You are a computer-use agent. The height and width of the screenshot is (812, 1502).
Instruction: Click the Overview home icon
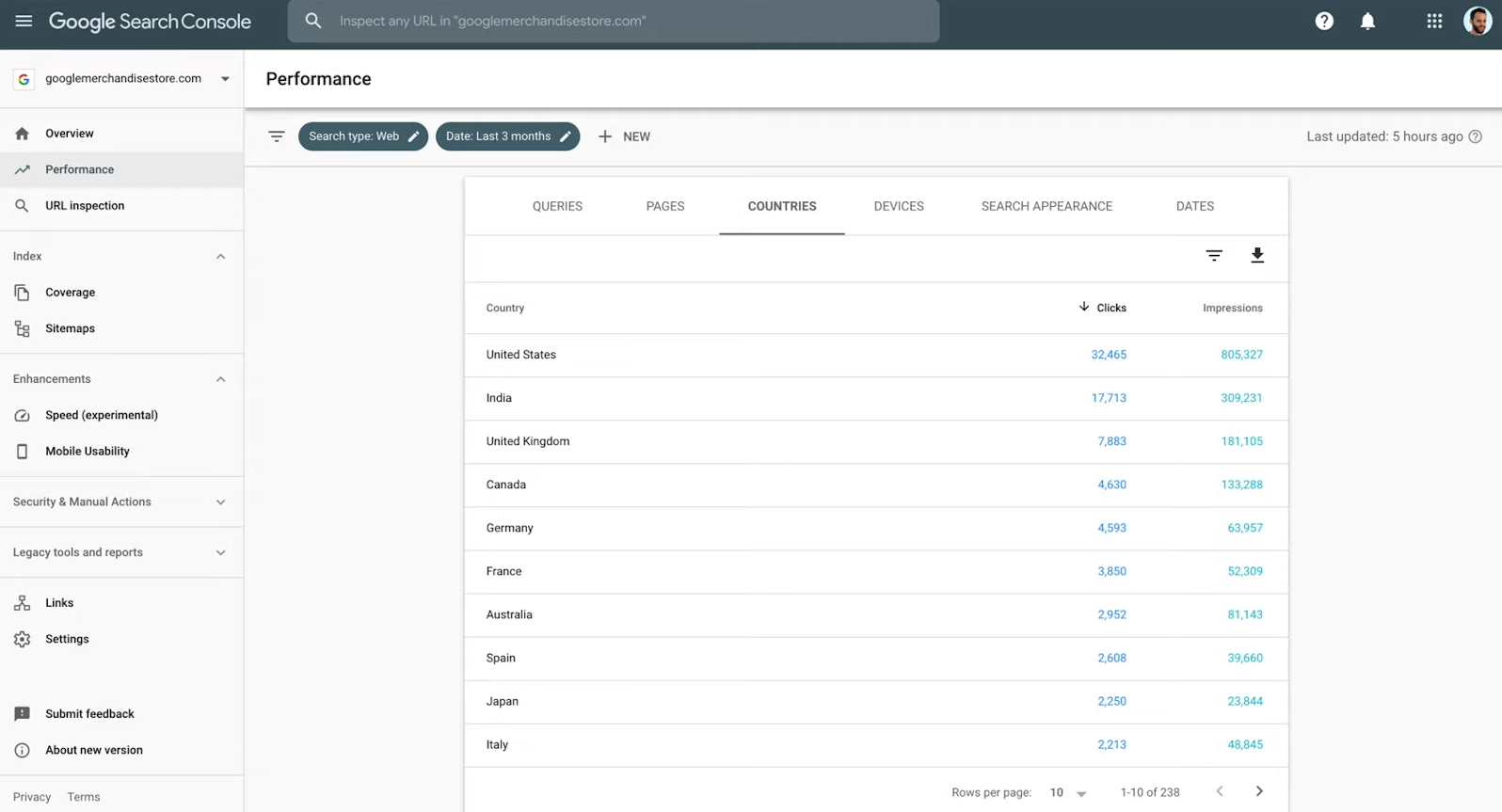click(x=23, y=134)
